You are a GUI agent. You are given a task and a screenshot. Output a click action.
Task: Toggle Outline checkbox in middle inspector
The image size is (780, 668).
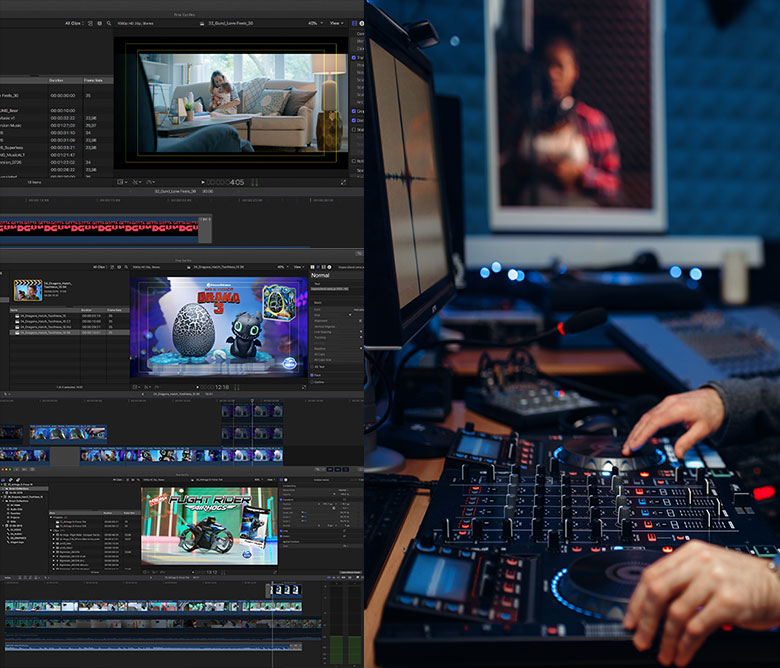coord(312,382)
